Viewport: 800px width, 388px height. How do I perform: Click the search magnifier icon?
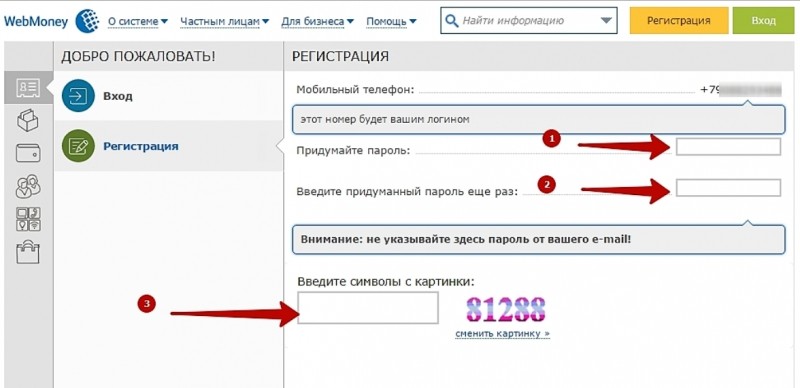click(x=451, y=21)
